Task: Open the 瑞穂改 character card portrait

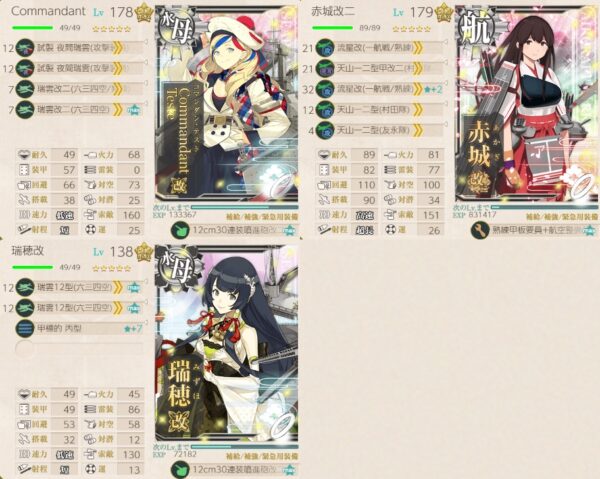Action: tap(227, 343)
